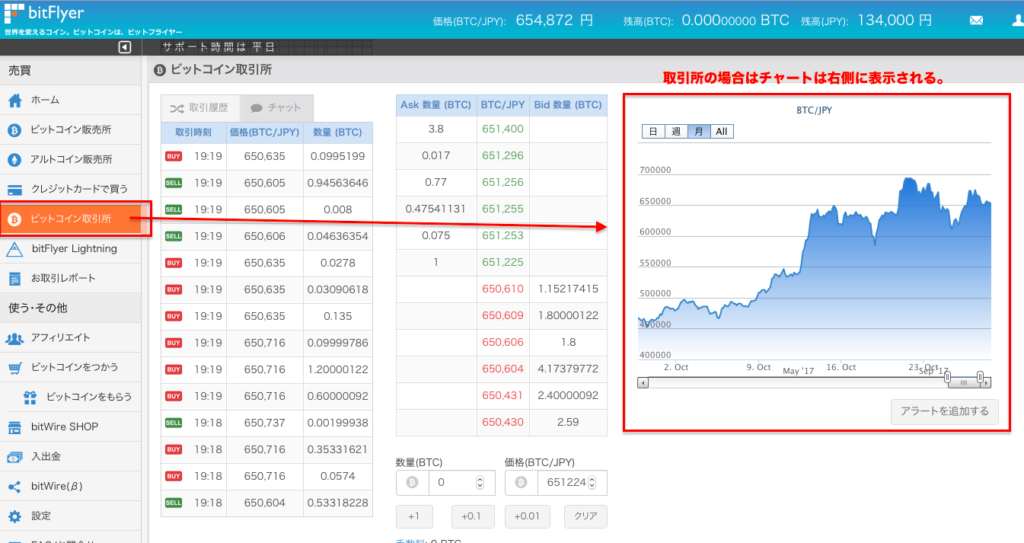Open アルトコイン販売所 menu item
This screenshot has height=543, width=1024.
tap(71, 159)
